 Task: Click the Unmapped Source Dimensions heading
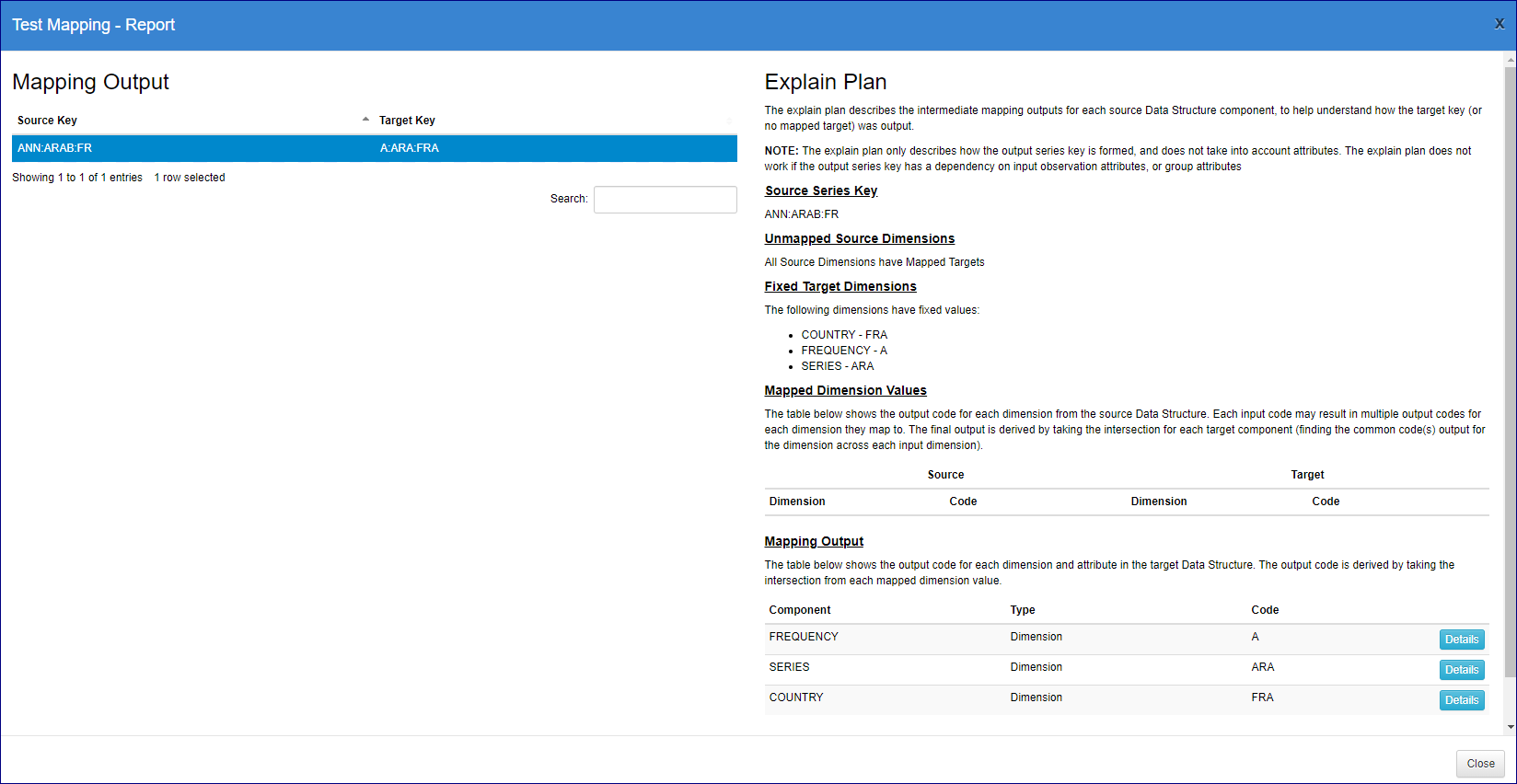point(859,238)
